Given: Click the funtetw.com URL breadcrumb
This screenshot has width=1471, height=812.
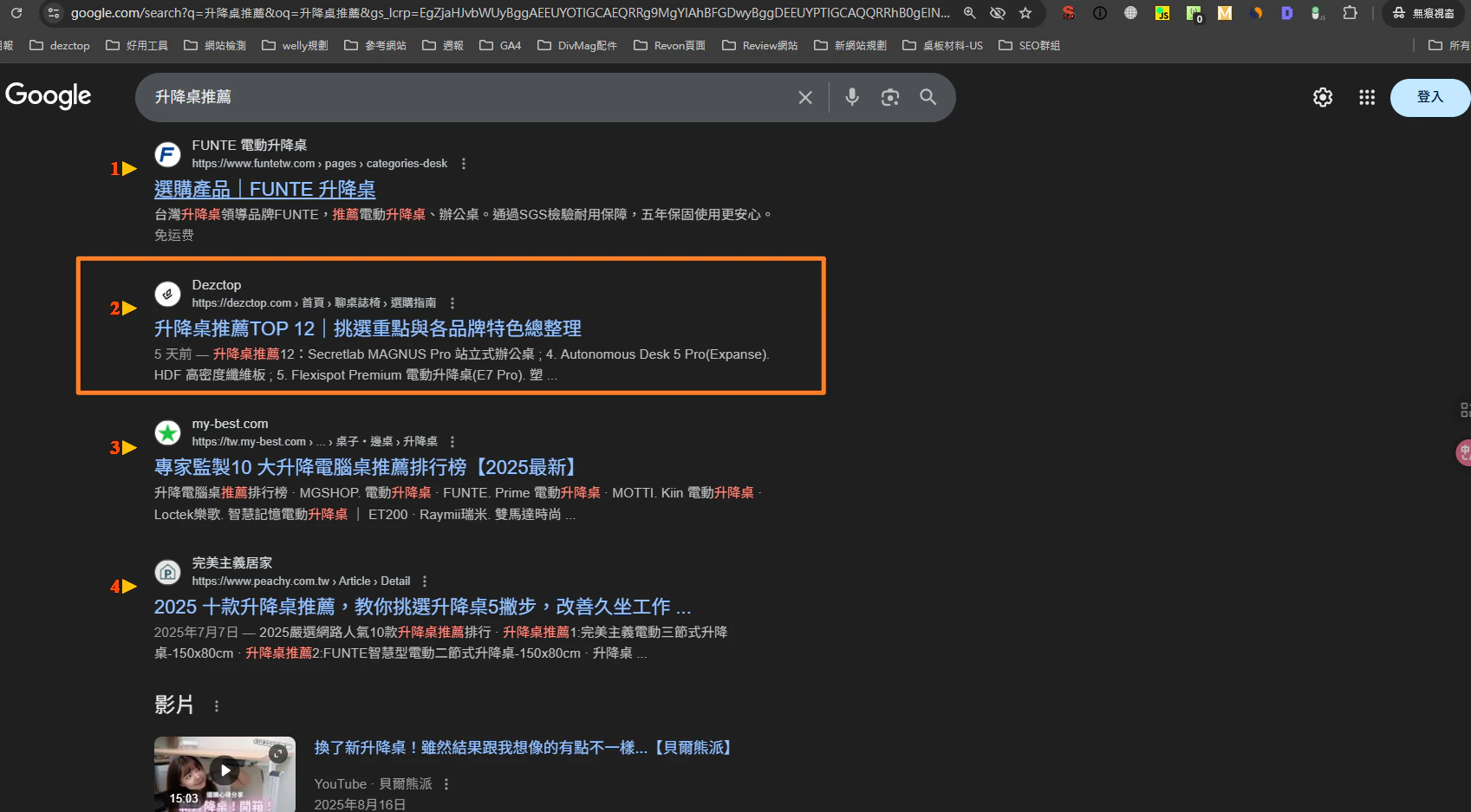Looking at the screenshot, I should coord(320,164).
